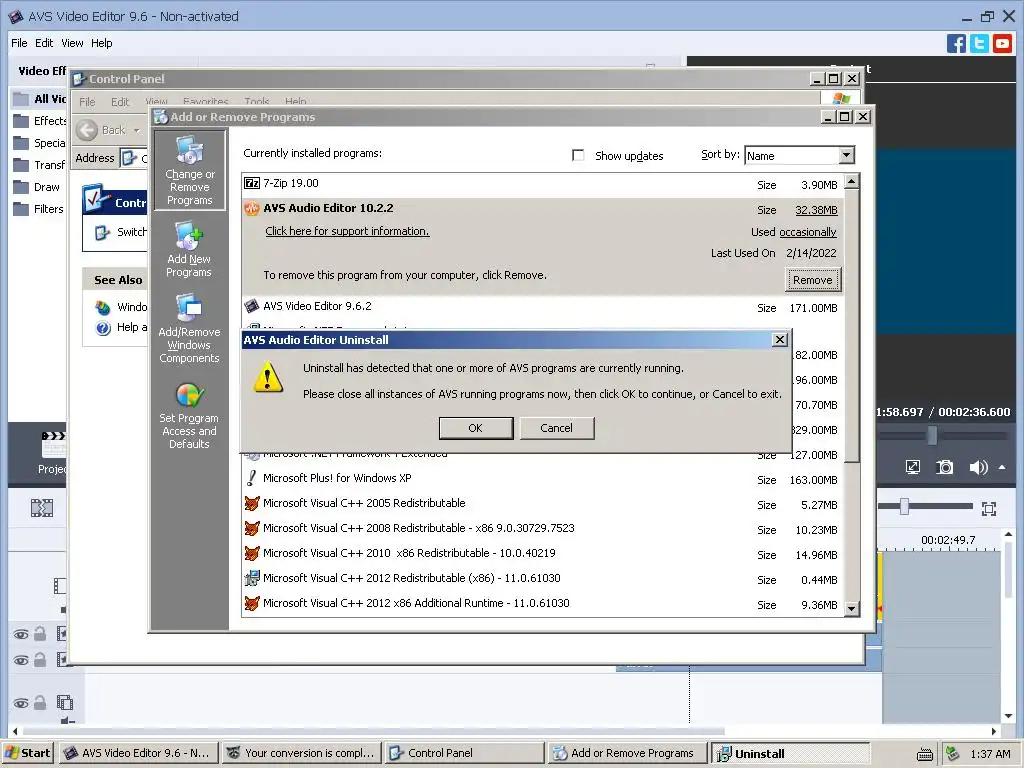Select the Effects folder in Video Effects
1024x768 pixels.
[39, 121]
